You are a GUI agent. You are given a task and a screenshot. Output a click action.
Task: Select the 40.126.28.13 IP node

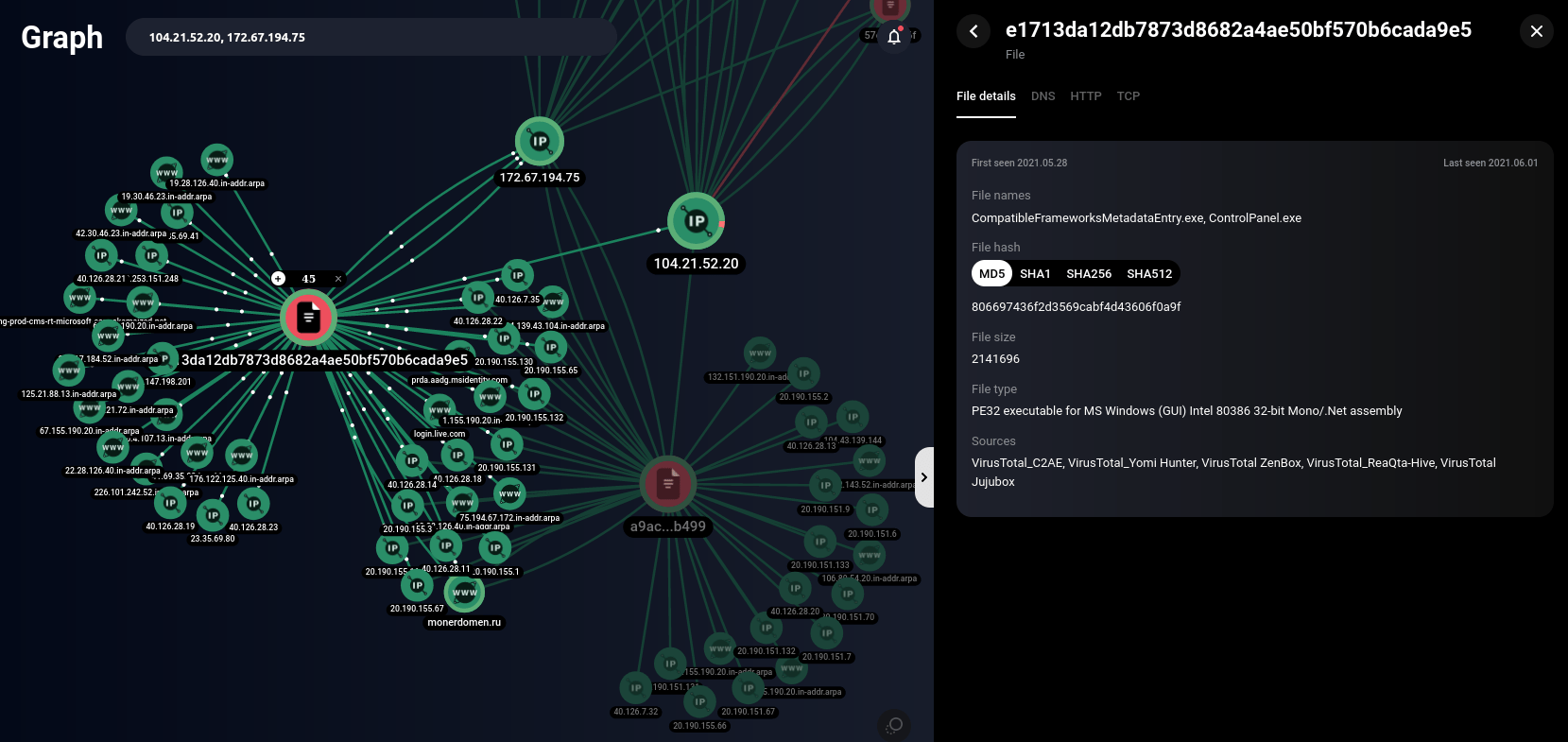click(x=811, y=422)
